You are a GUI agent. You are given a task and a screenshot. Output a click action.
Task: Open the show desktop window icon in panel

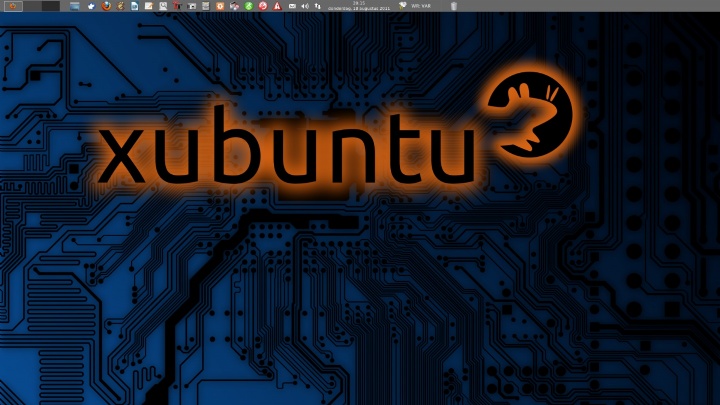coord(74,6)
